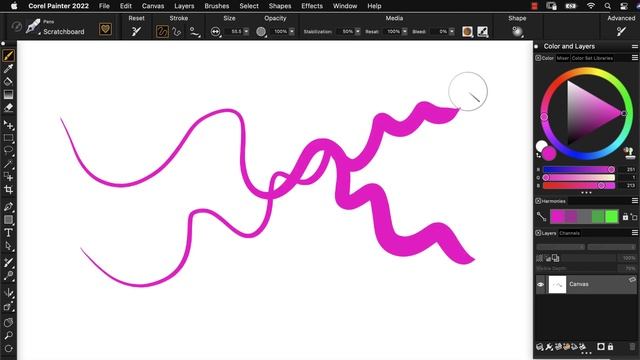Select the Pen shape tool

tap(8, 207)
